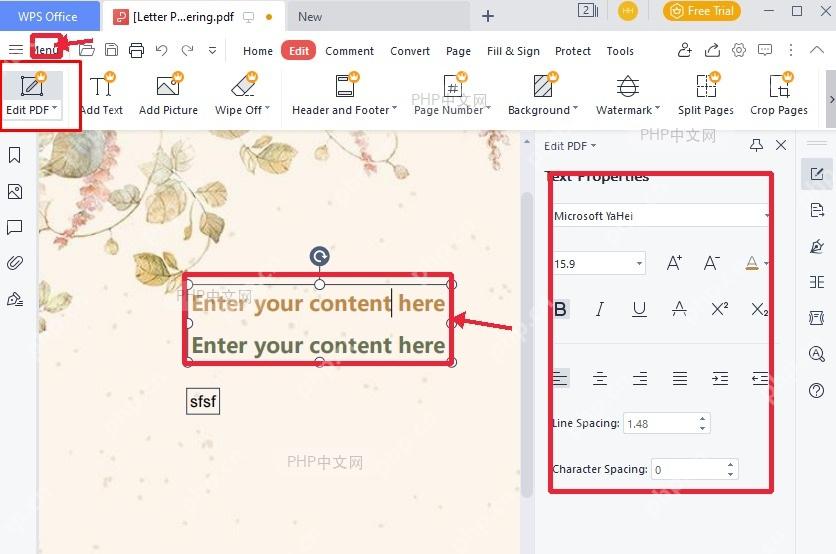Decrease font size with A- icon

(x=712, y=263)
